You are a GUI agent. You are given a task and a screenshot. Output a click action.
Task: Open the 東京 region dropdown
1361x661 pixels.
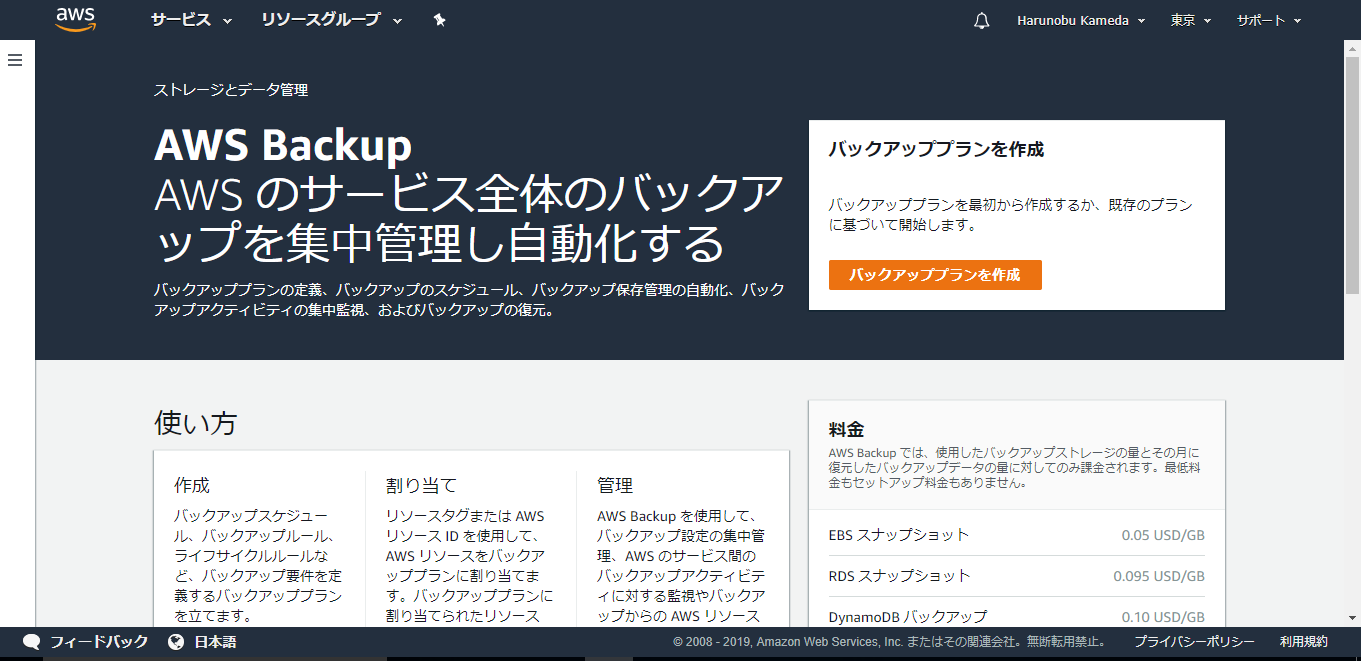click(1191, 20)
